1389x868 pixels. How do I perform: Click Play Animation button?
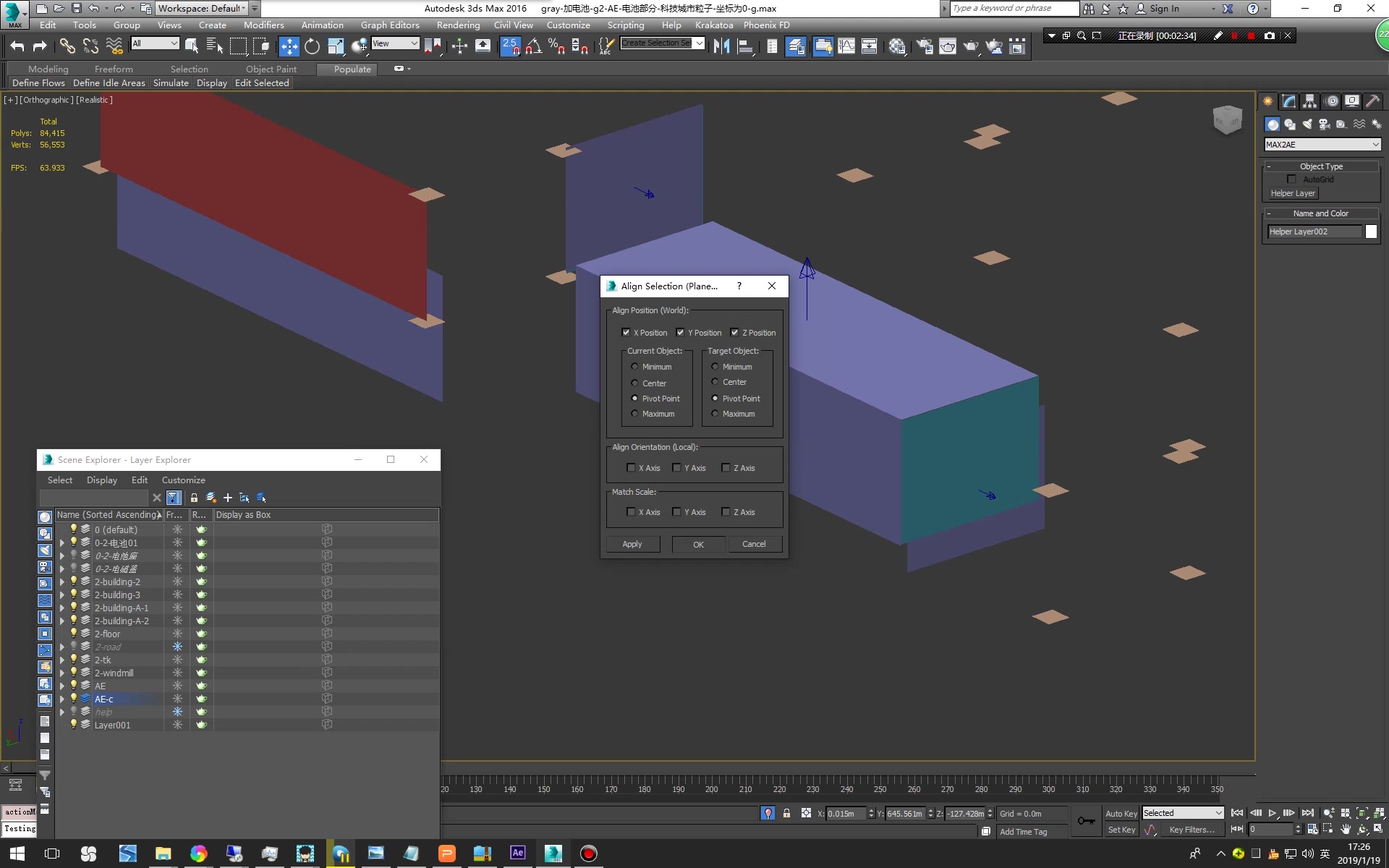[x=1272, y=813]
